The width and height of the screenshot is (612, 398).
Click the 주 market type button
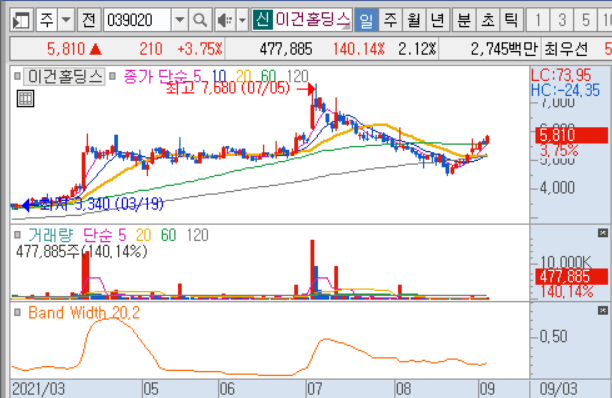point(47,20)
